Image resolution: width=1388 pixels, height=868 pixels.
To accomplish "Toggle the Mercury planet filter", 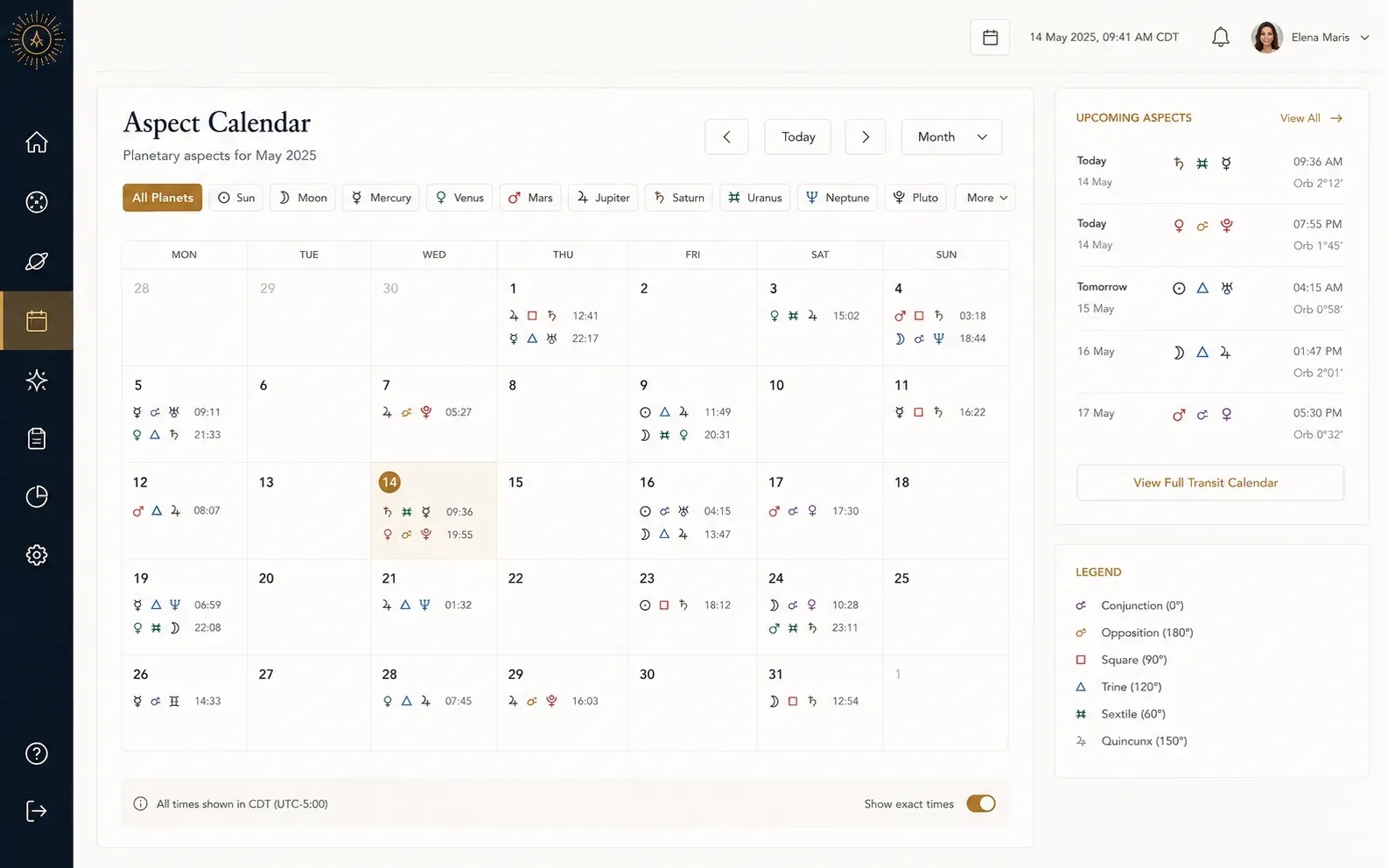I will (x=382, y=198).
